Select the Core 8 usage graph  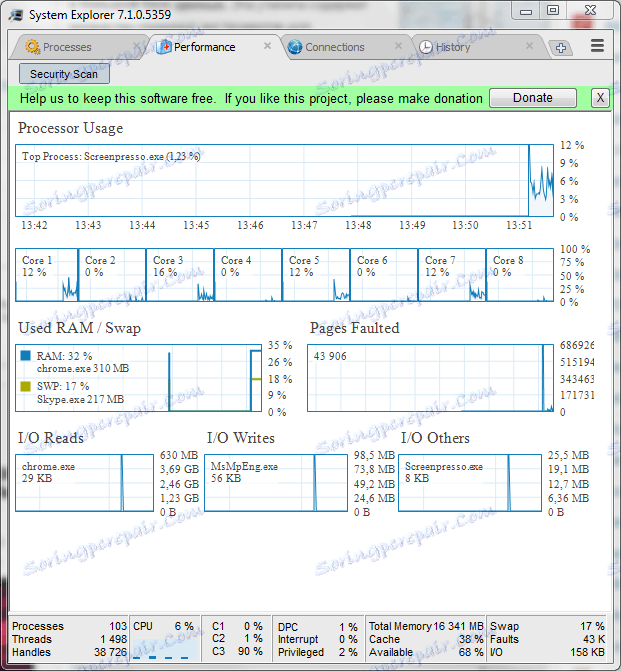[x=520, y=275]
